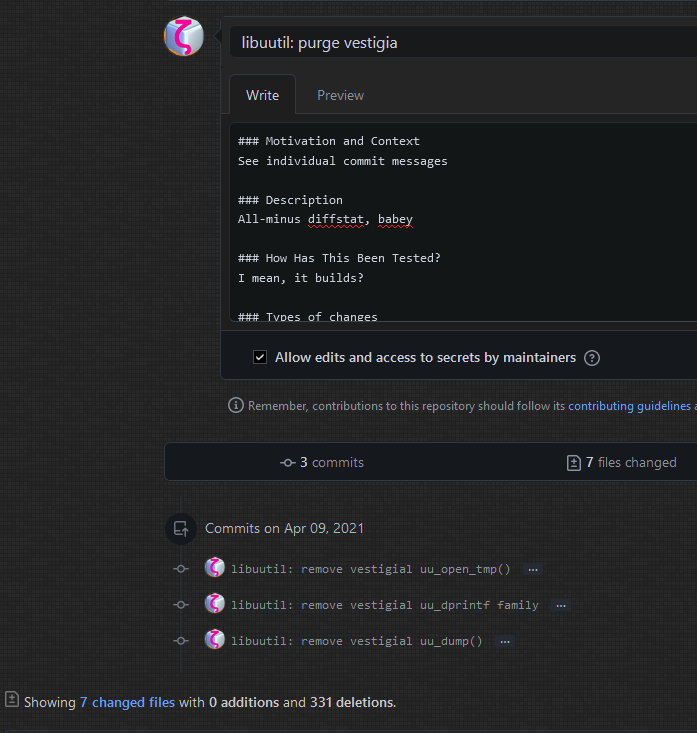The width and height of the screenshot is (697, 733).
Task: Uncheck Allow edits by maintainers checkbox
Action: (260, 358)
